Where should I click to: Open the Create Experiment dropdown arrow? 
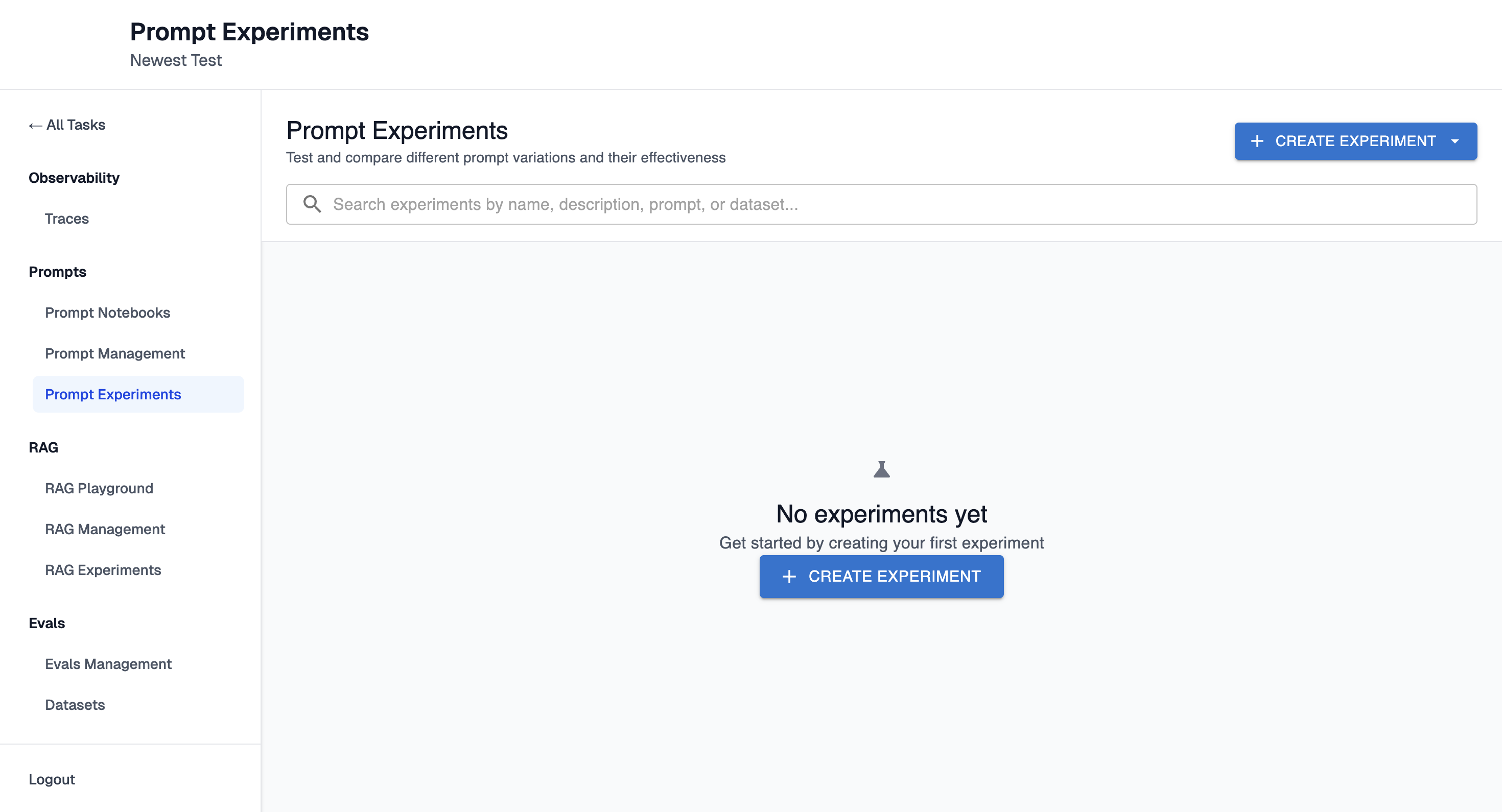click(x=1455, y=141)
